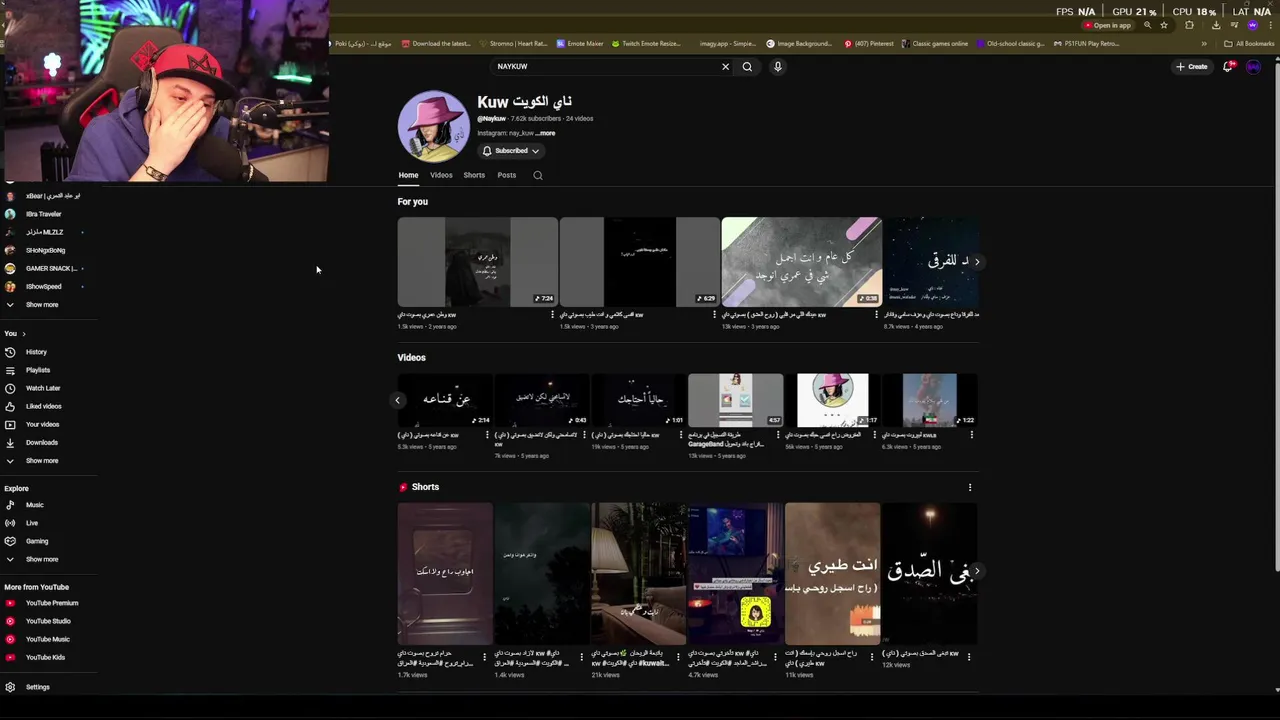Clear the search box with X

tap(726, 67)
